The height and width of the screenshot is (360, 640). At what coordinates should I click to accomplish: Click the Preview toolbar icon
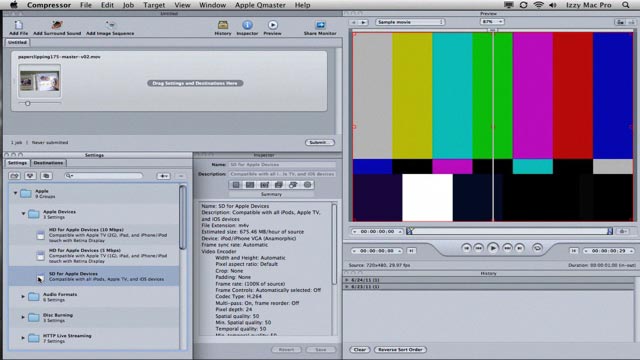[273, 25]
